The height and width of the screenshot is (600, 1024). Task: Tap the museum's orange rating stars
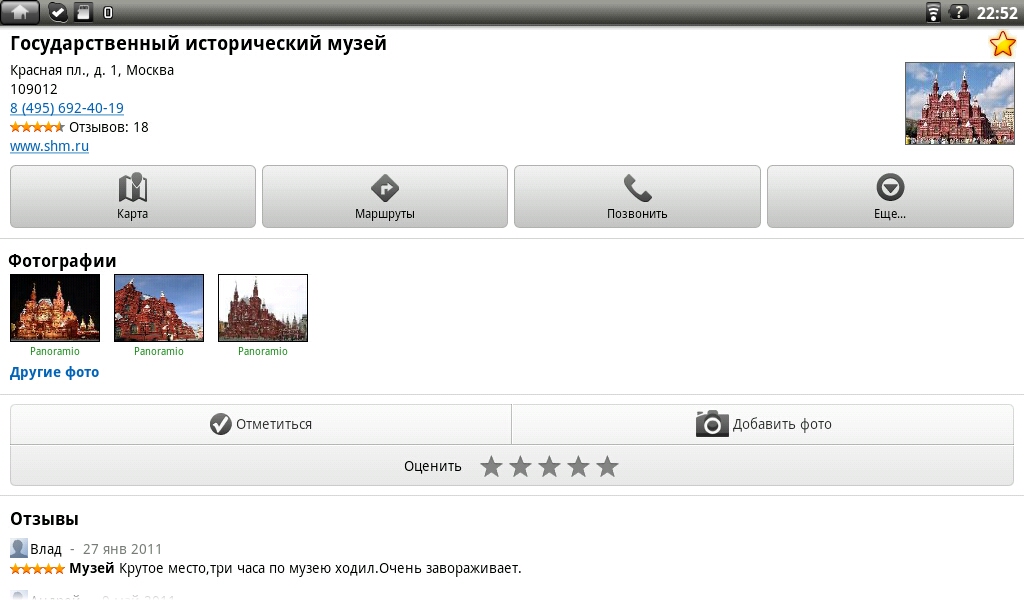[37, 127]
